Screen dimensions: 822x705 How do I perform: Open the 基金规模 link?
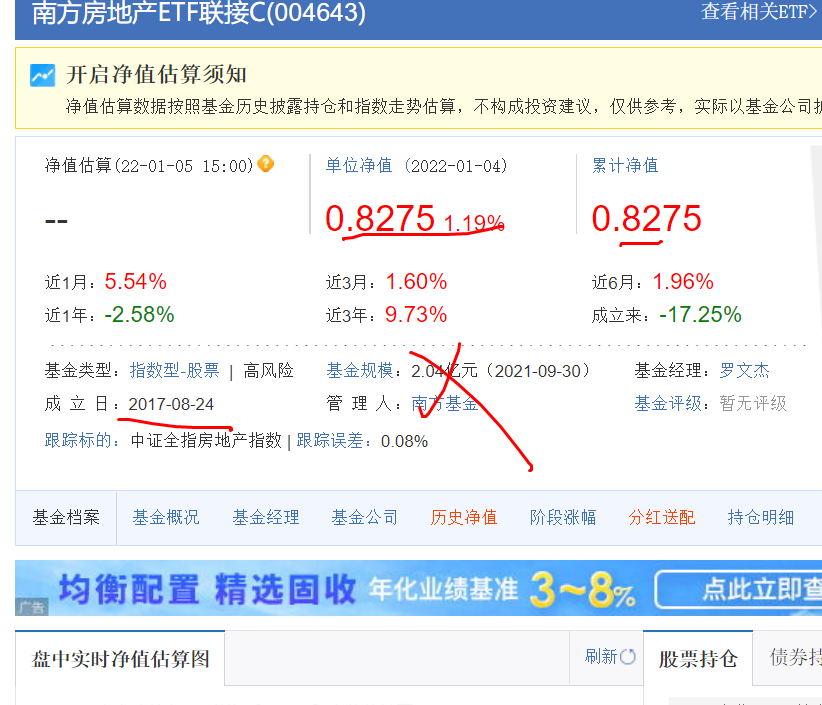[360, 371]
